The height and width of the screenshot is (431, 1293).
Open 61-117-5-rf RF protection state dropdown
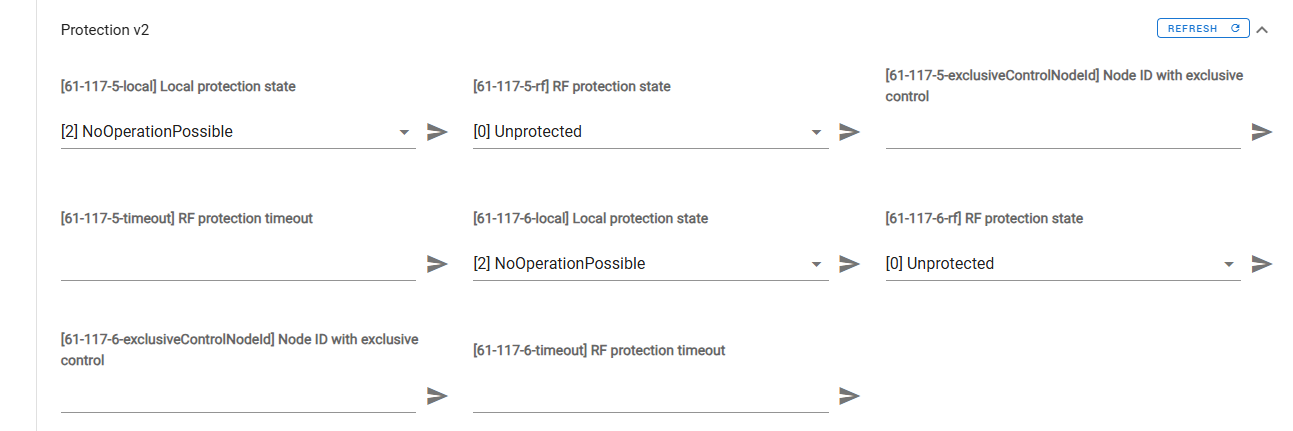coord(816,132)
